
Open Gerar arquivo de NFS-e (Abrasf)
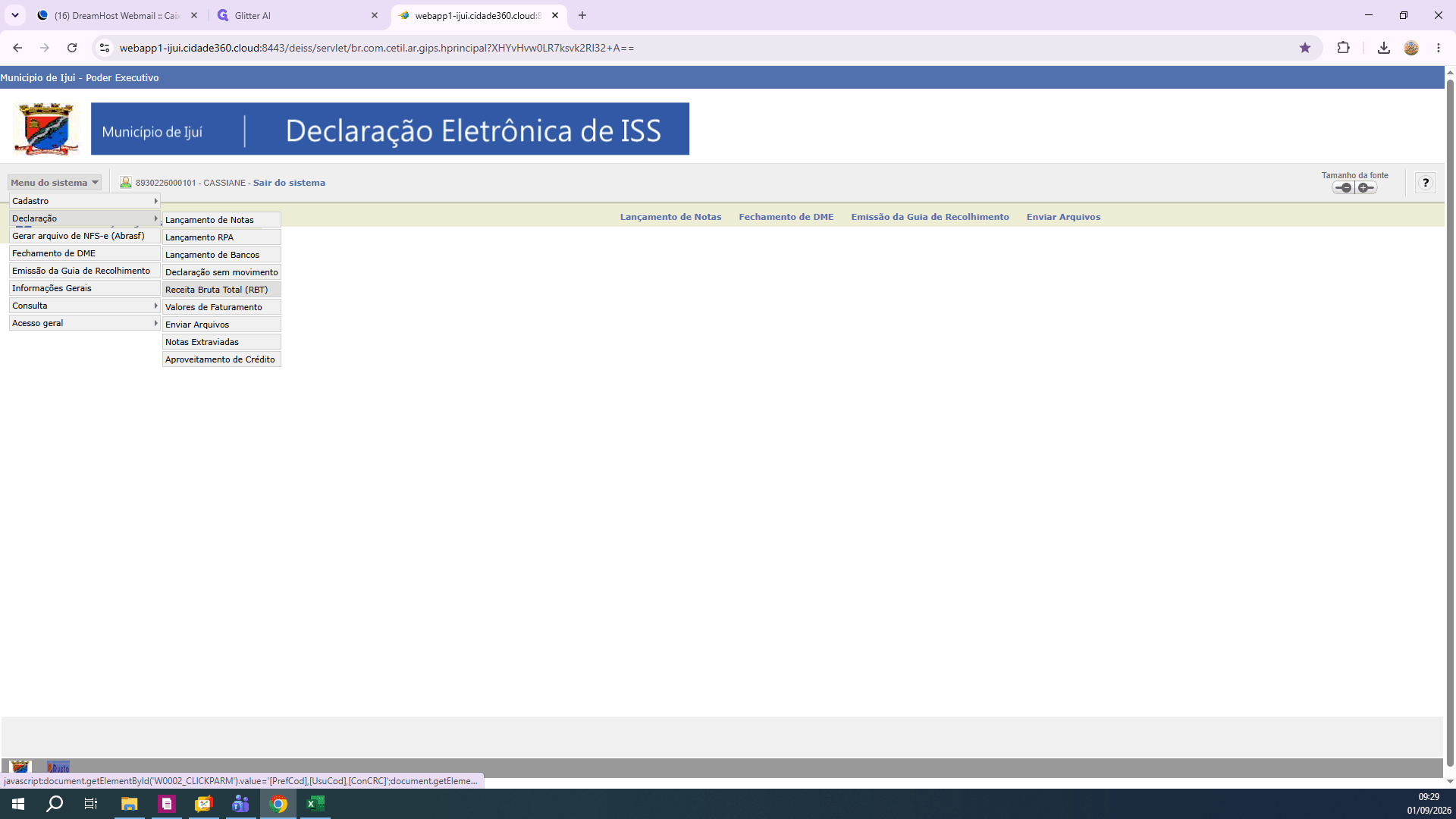tap(84, 236)
